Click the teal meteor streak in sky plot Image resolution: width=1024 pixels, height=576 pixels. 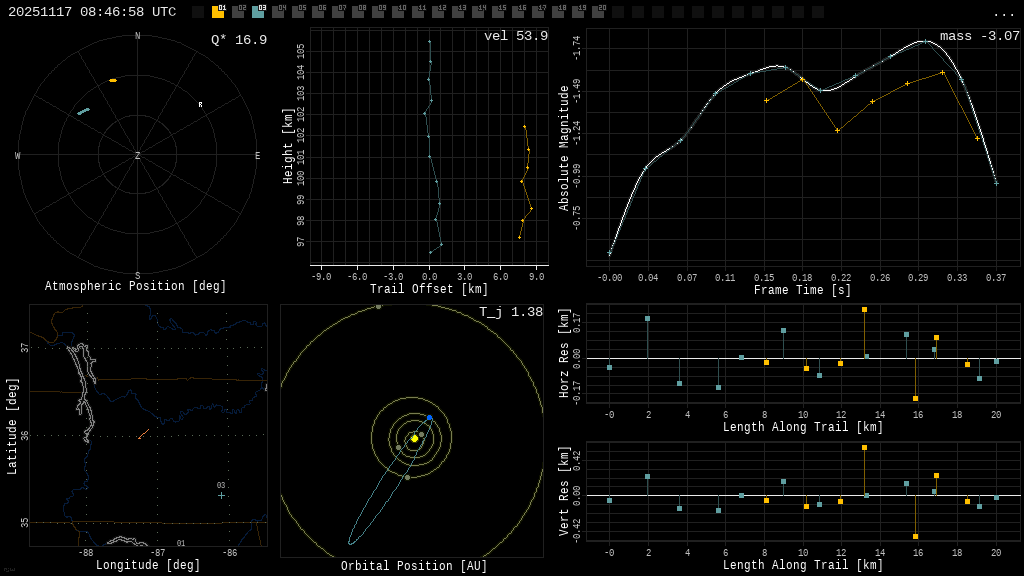pos(83,111)
